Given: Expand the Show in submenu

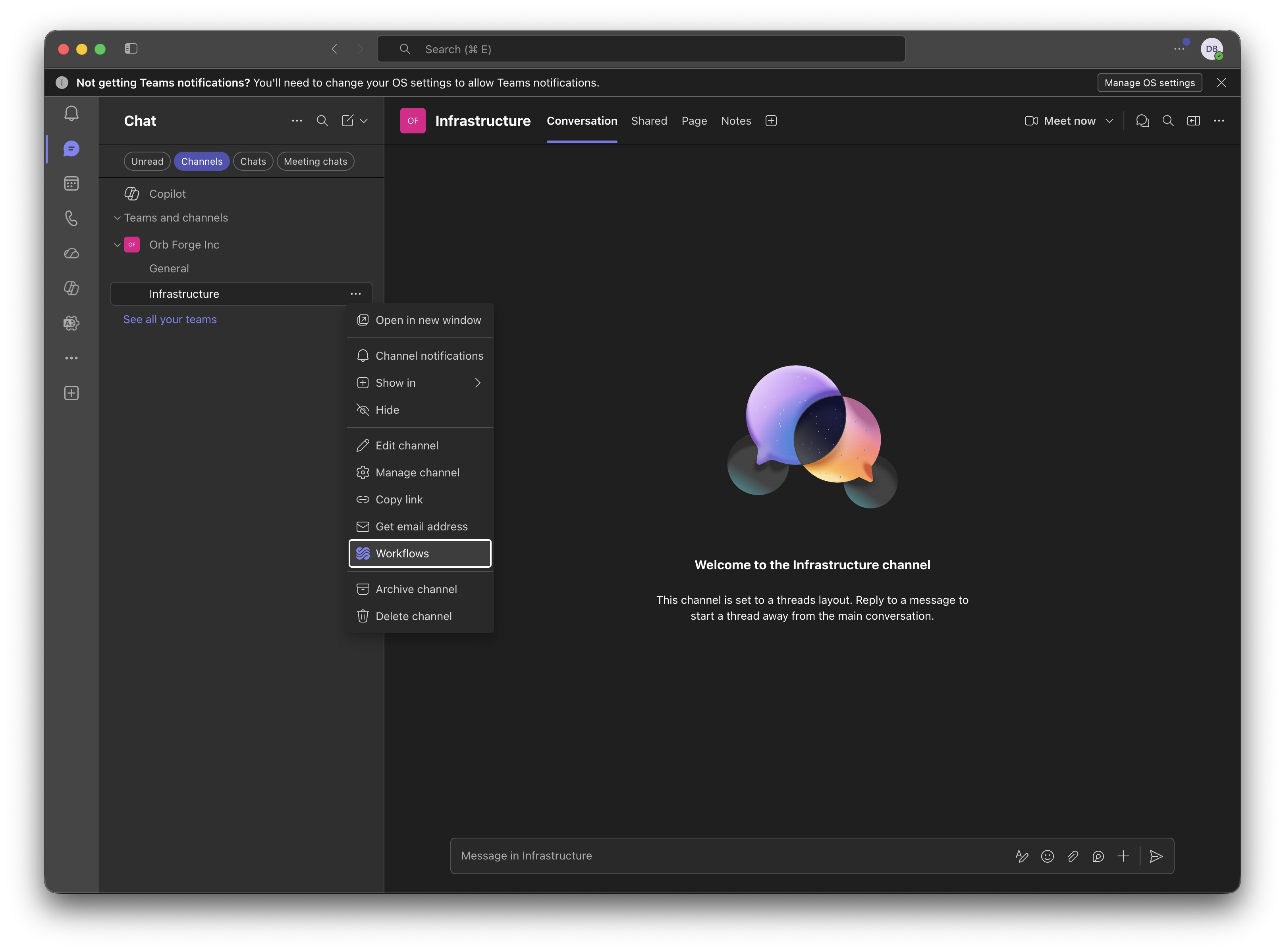Looking at the screenshot, I should point(420,383).
